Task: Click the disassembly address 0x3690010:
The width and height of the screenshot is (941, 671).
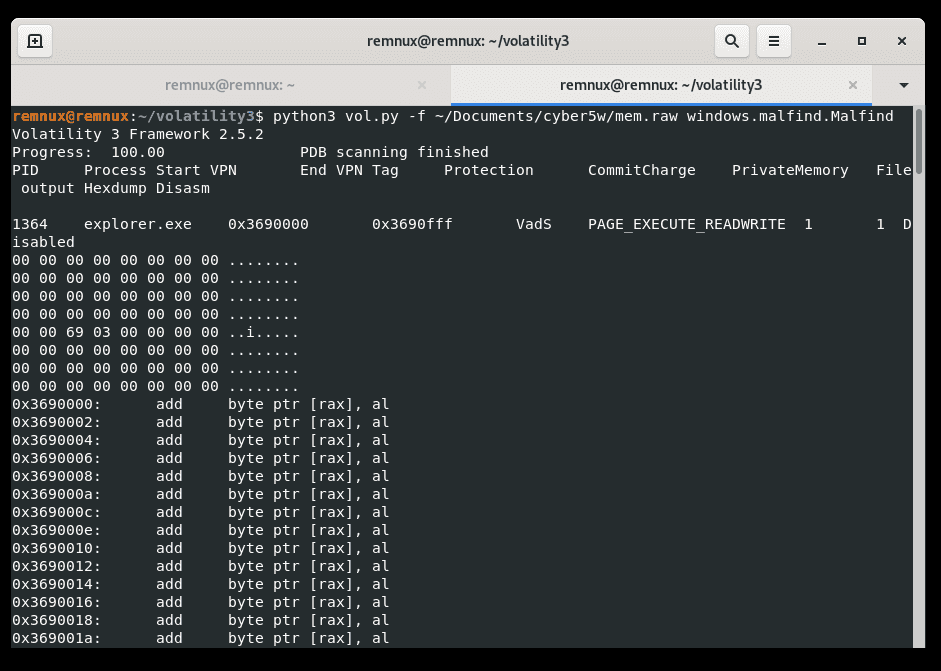Action: coord(57,548)
